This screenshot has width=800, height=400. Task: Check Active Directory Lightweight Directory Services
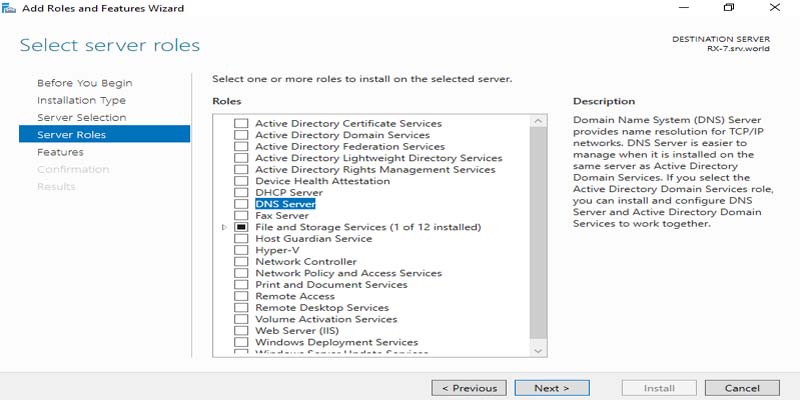tap(241, 158)
